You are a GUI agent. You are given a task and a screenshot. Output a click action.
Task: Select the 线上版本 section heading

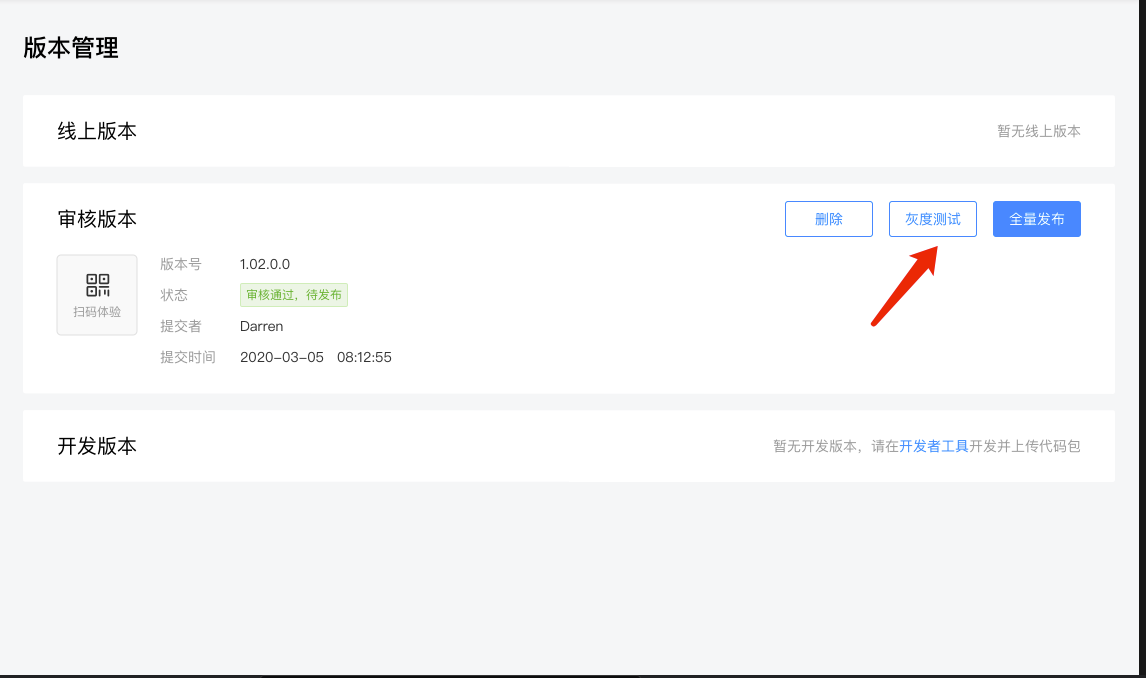coord(97,131)
